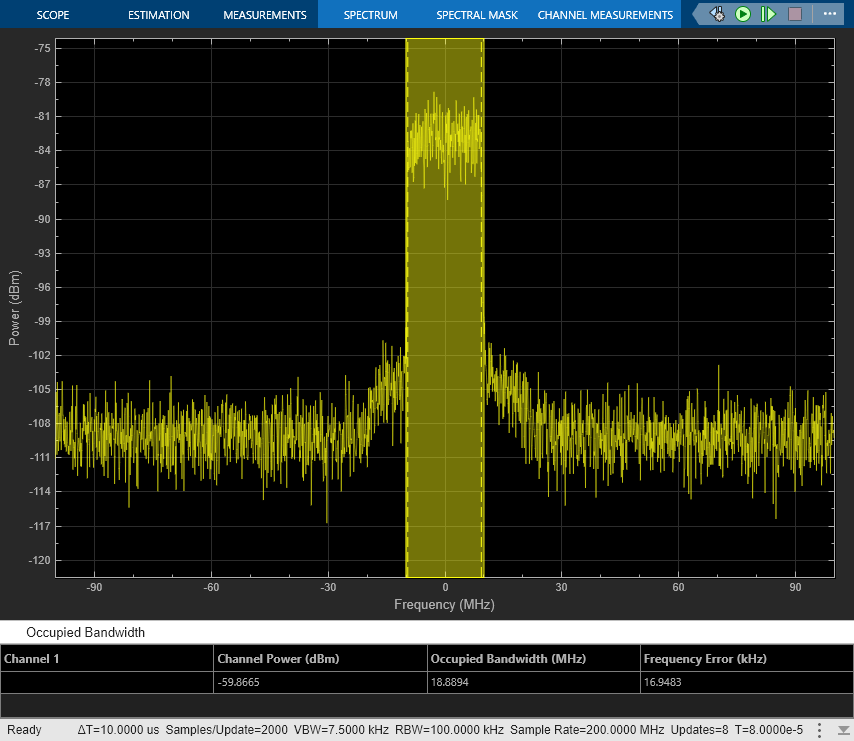Click the Occupied Bandwidth (MHz) column header
The image size is (854, 741).
pyautogui.click(x=507, y=659)
